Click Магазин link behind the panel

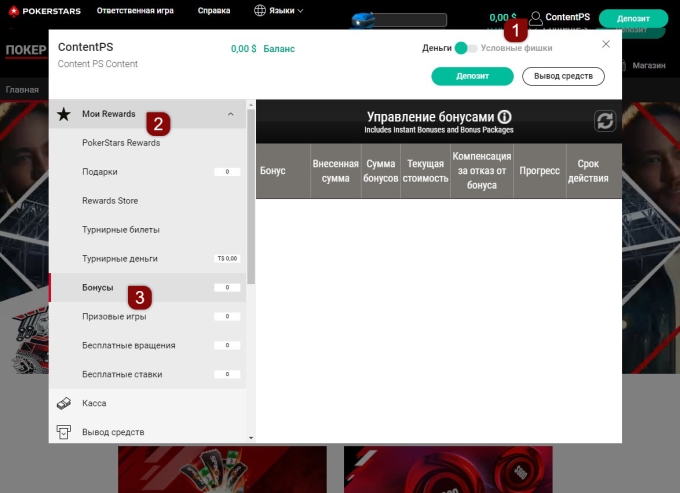coord(648,65)
